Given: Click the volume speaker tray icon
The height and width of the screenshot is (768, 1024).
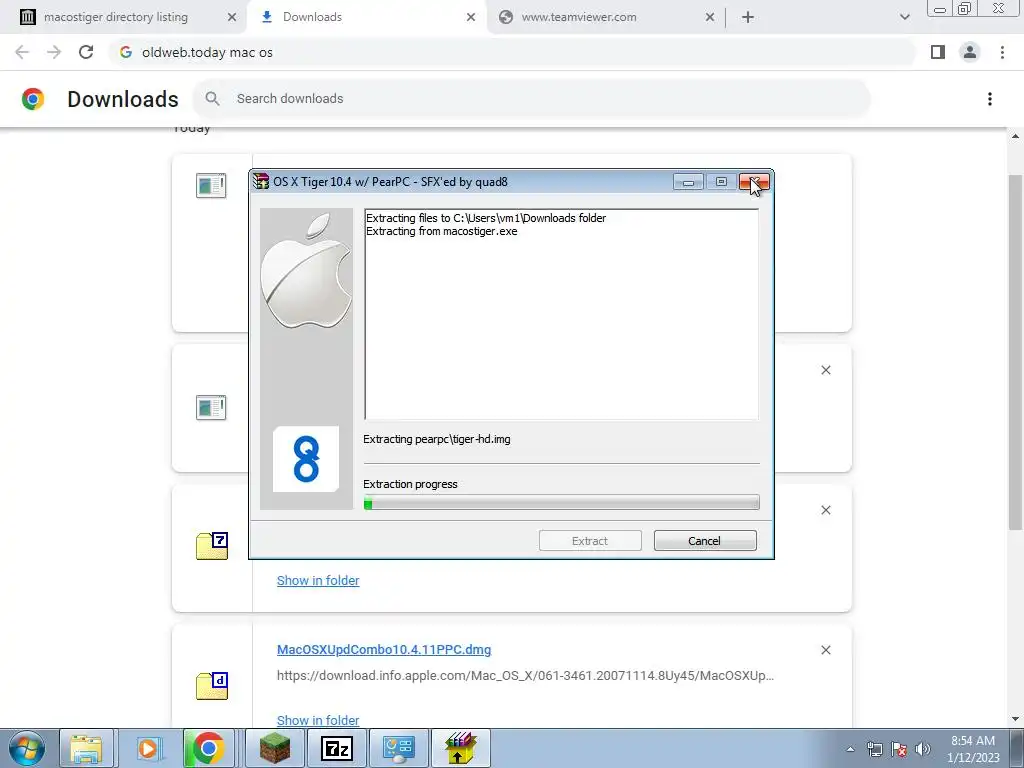Looking at the screenshot, I should [923, 749].
